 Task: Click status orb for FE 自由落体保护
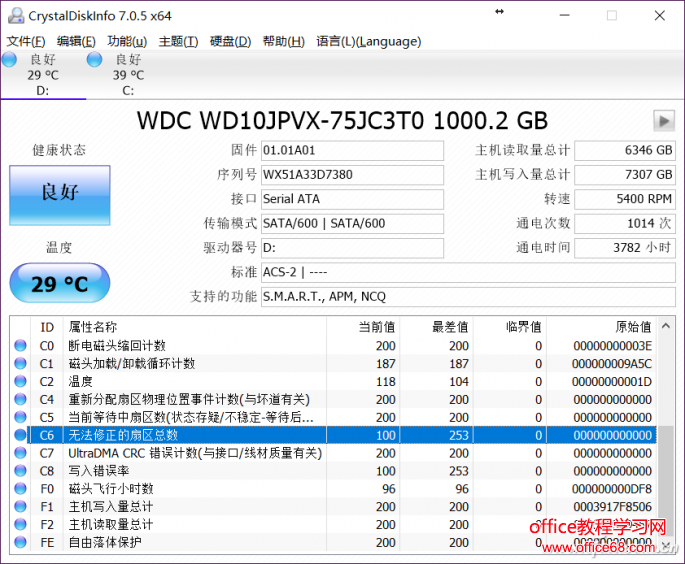click(x=21, y=543)
